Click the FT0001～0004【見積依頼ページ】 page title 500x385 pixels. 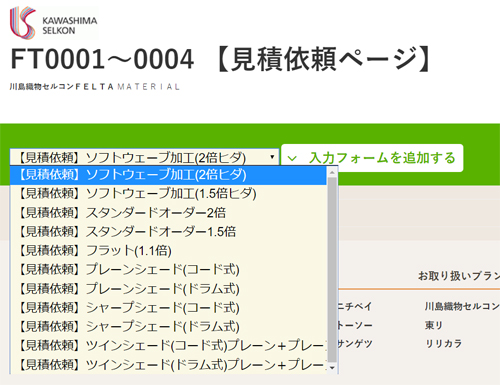coord(221,60)
